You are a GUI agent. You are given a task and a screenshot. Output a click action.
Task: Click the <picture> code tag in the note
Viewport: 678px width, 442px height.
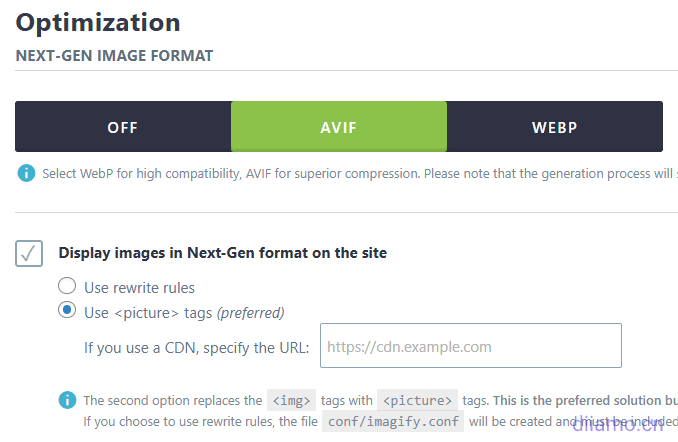[418, 400]
